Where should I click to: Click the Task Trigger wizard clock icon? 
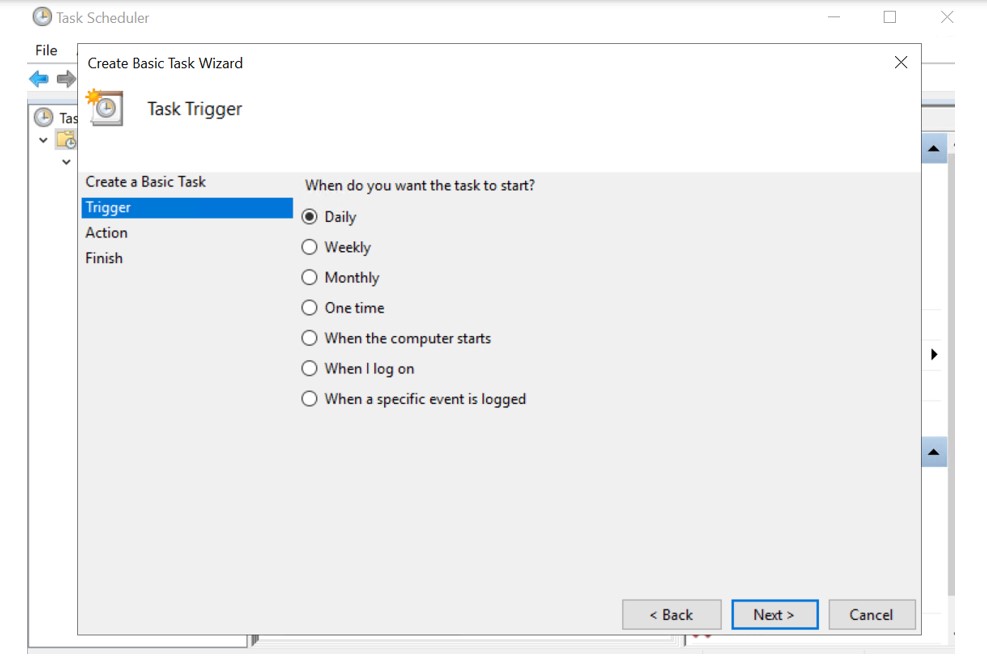[x=105, y=108]
